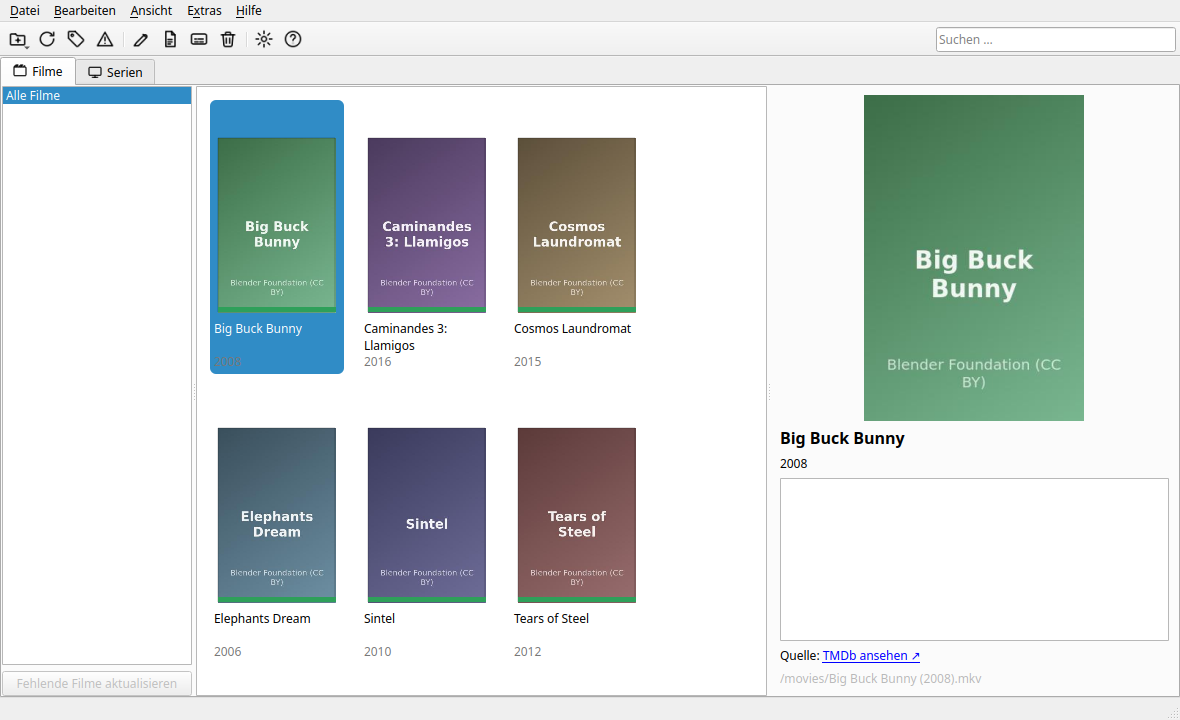Screen dimensions: 1180x720
Task: Select the Sintel movie poster
Action: click(427, 515)
